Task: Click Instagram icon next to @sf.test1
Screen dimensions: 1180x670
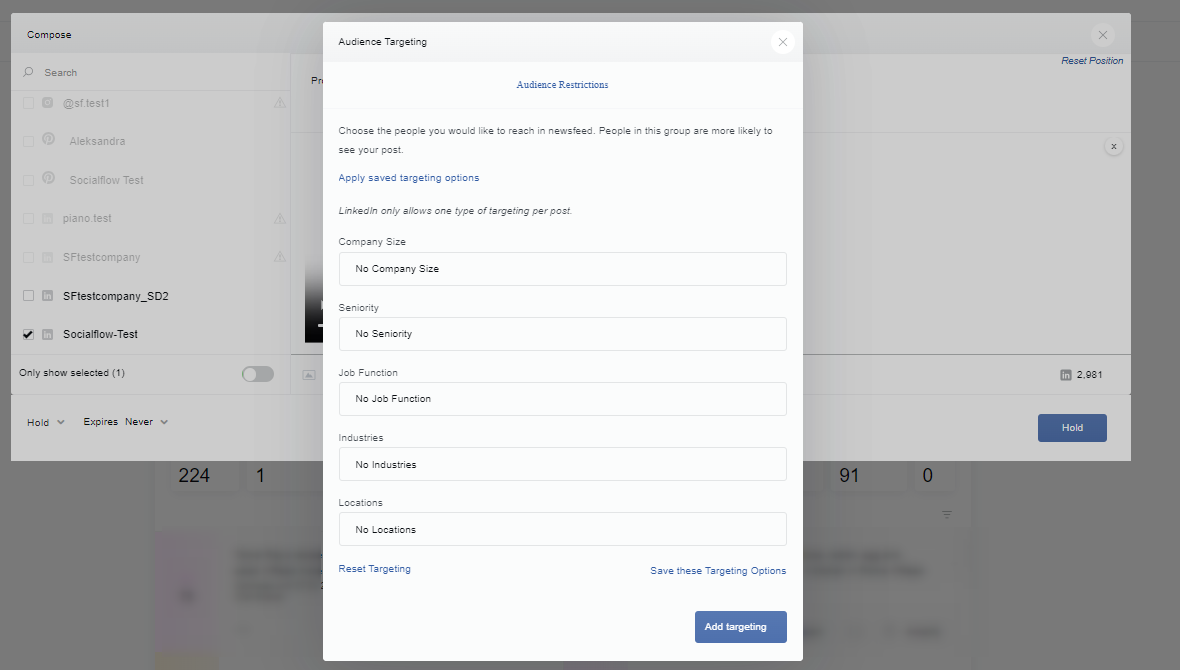Action: click(x=47, y=103)
